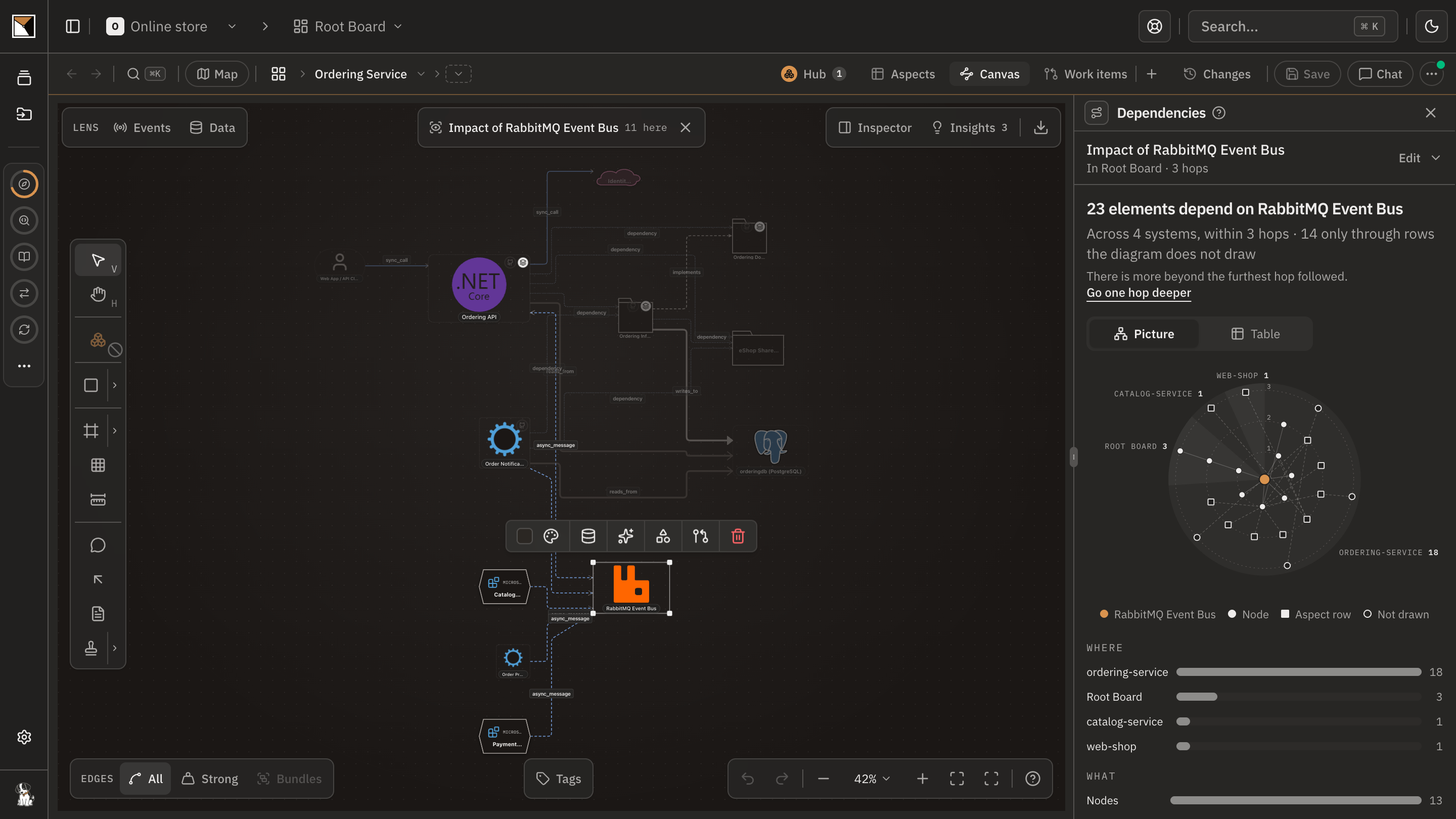Expand the Online store workspace dropdown
1456x819 pixels.
[232, 27]
